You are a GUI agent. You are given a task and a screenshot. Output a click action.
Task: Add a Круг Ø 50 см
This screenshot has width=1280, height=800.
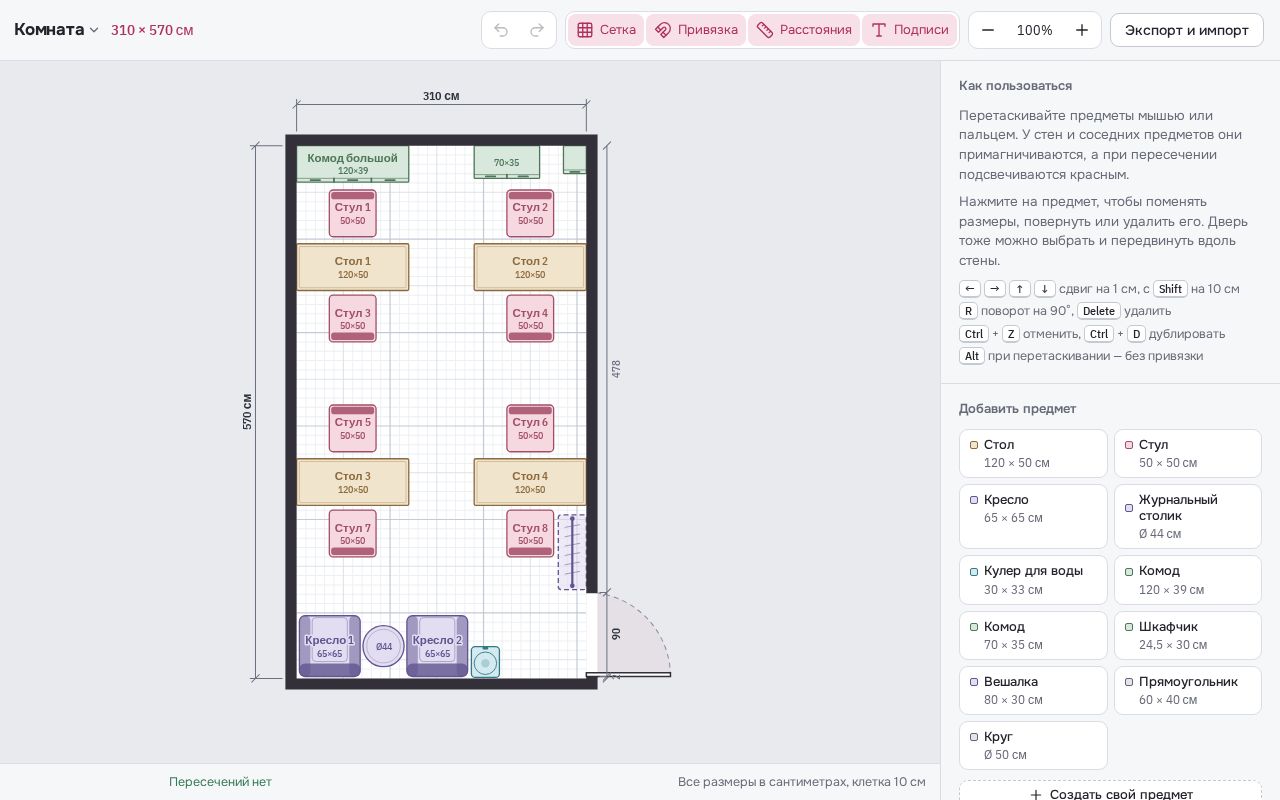tap(1033, 746)
